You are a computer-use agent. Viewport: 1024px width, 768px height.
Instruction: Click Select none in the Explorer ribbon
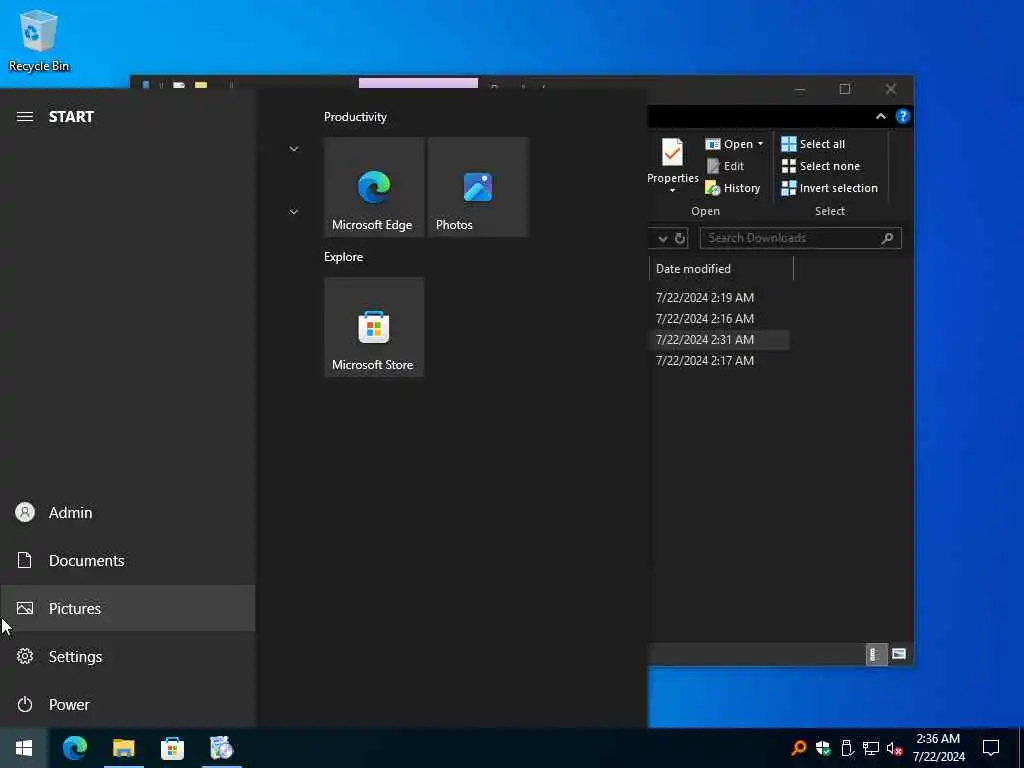pos(821,167)
